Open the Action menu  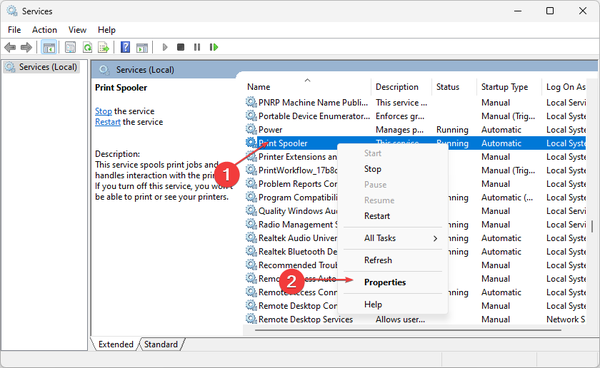44,30
